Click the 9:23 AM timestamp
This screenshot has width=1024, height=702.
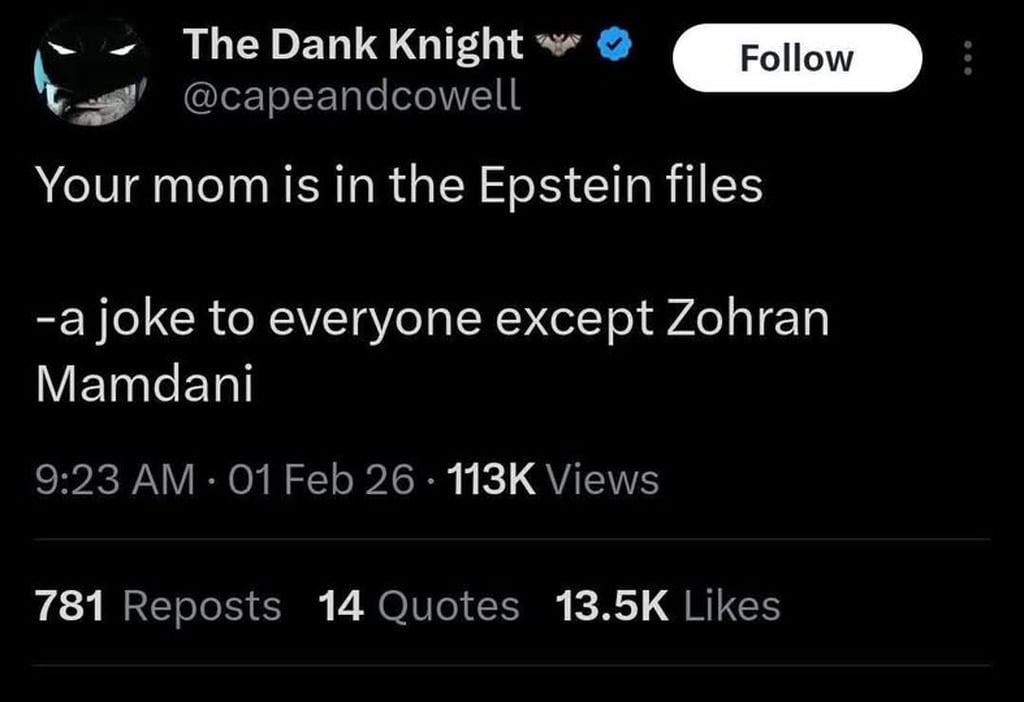coord(116,480)
